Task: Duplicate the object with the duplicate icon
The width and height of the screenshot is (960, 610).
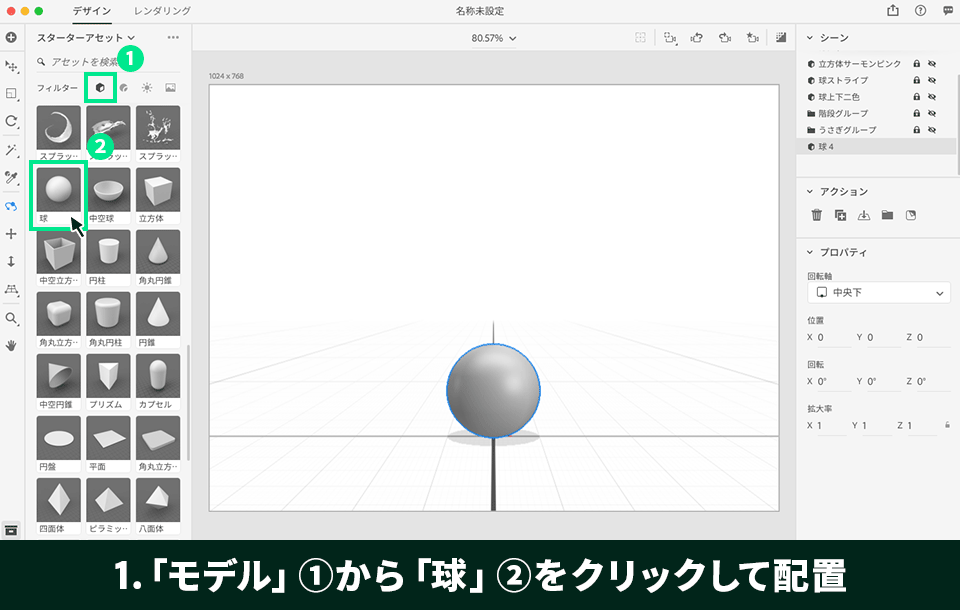Action: 841,213
